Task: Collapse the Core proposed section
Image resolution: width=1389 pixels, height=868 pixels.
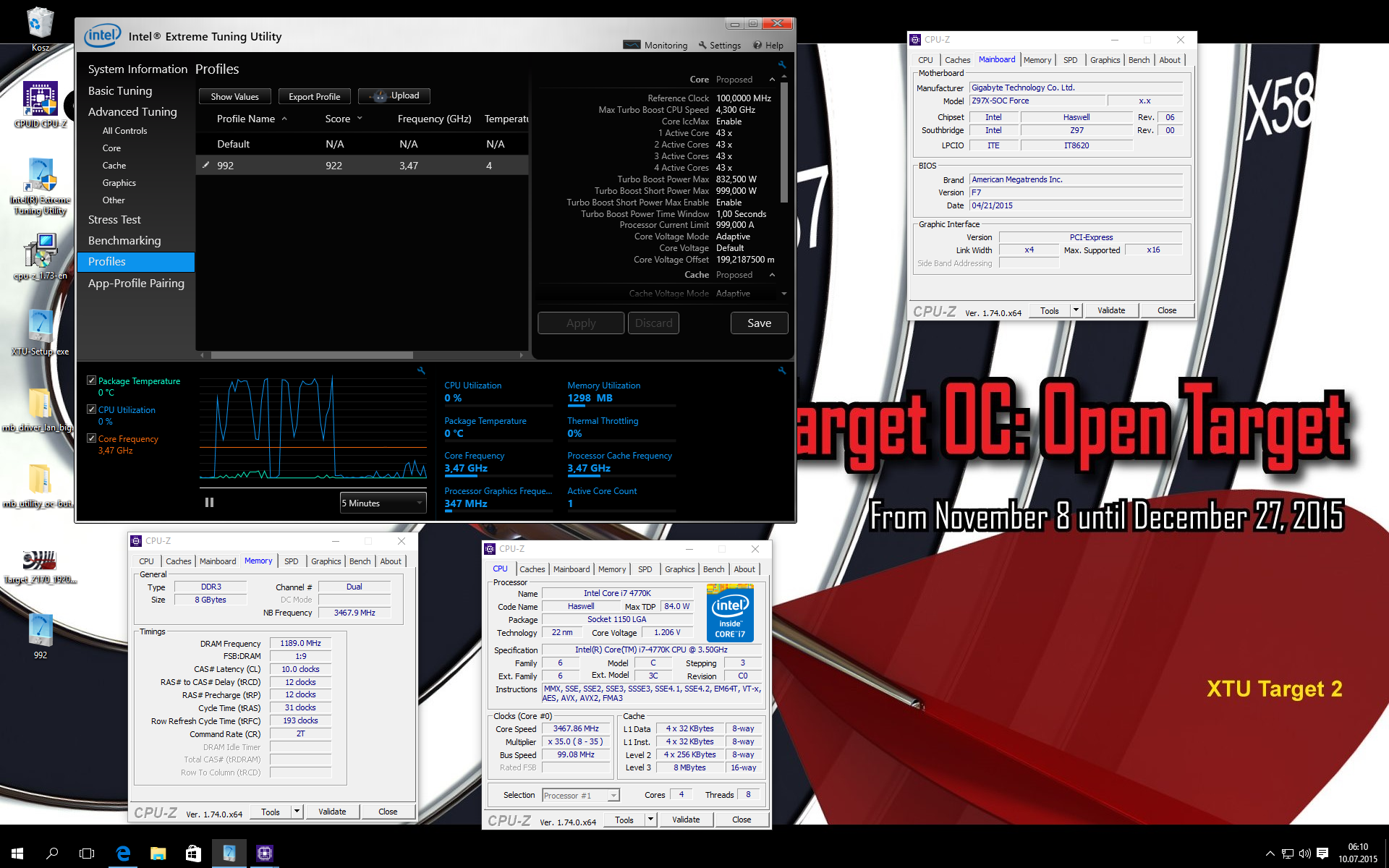Action: [772, 80]
